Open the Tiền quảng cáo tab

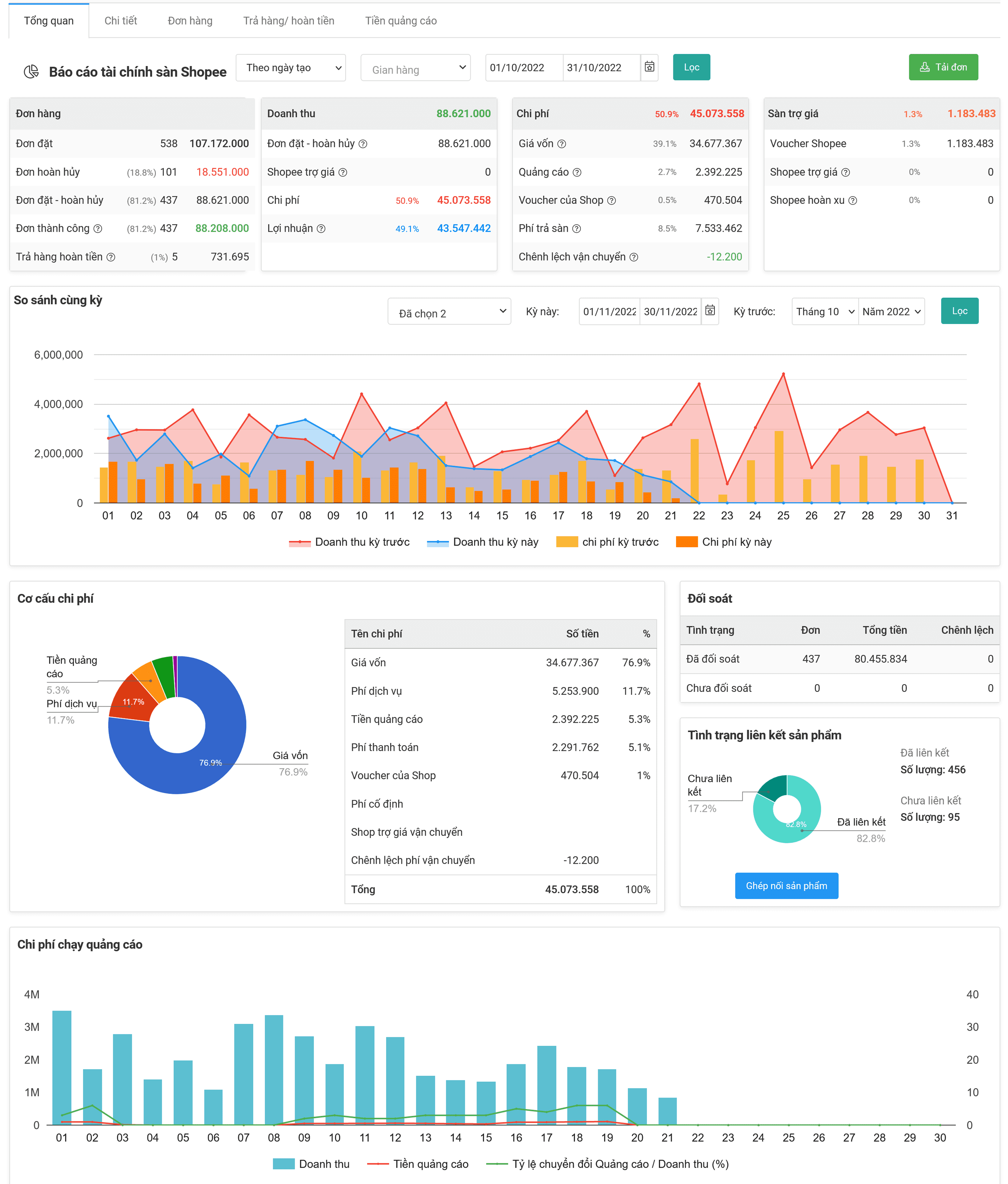coord(400,21)
